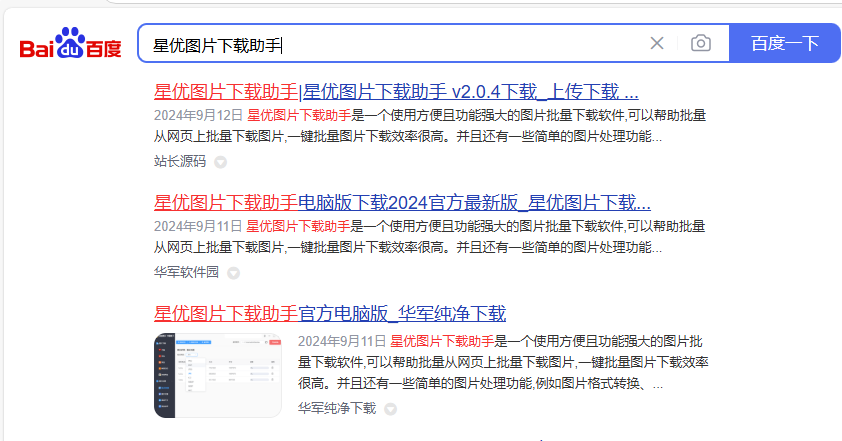Click the Baidu logo
Viewport: 842px width, 441px height.
point(70,43)
